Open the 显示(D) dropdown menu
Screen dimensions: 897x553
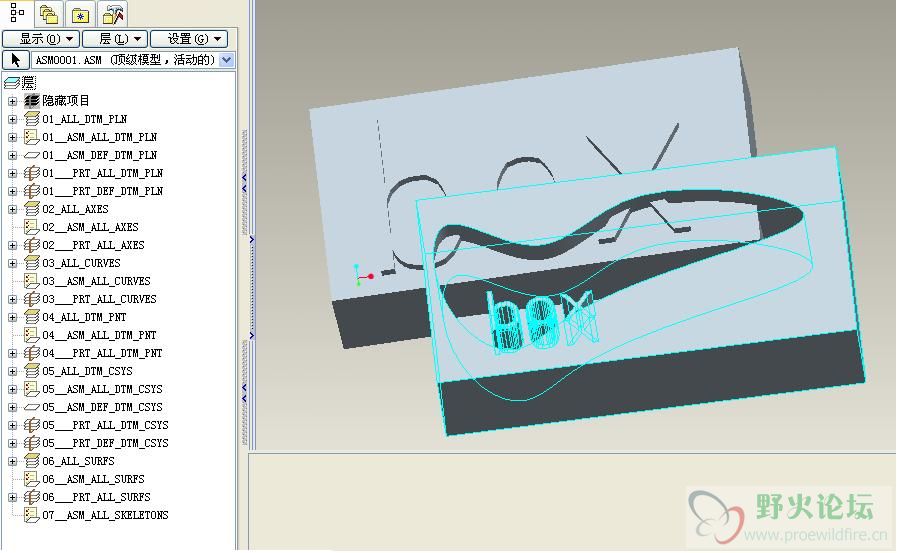click(40, 39)
